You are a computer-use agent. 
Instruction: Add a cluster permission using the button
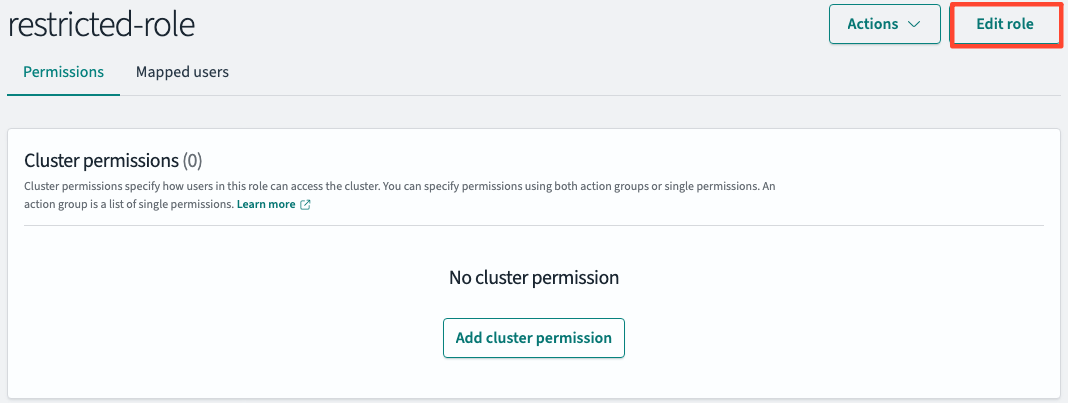[x=533, y=338]
